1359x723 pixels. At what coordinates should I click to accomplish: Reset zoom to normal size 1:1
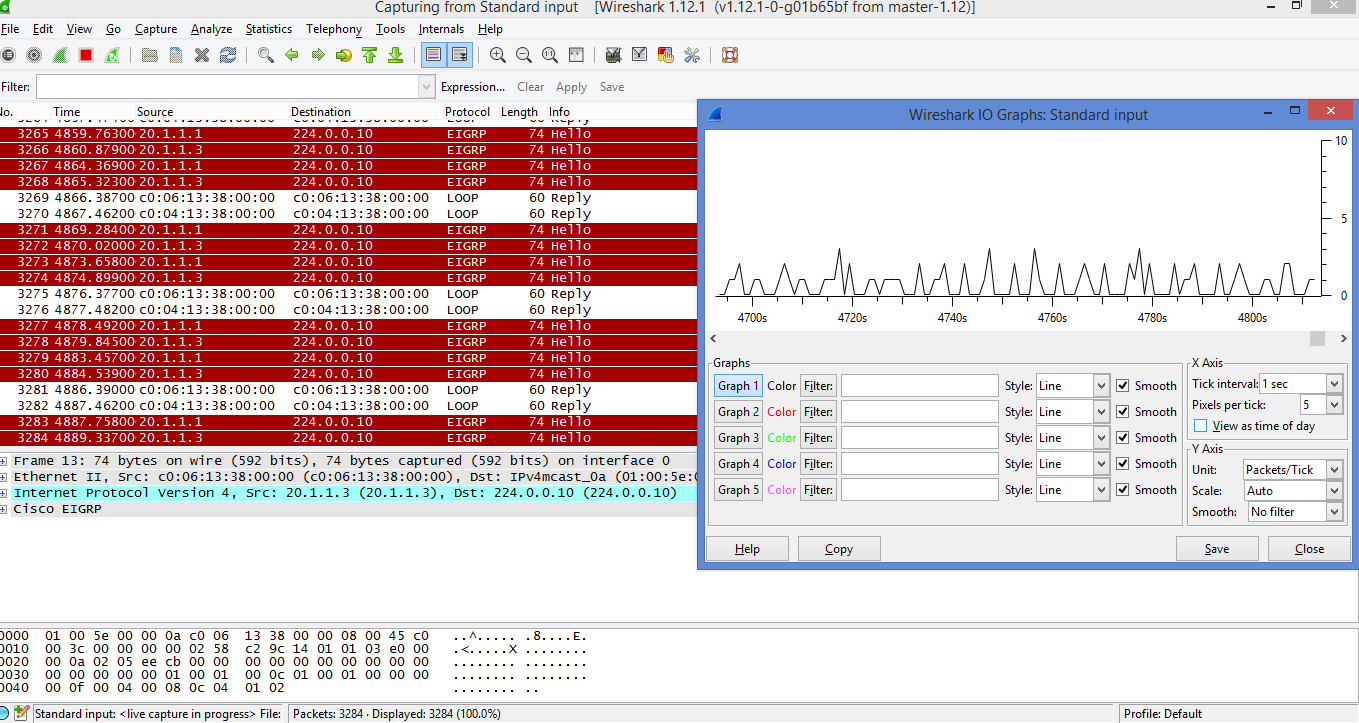549,55
